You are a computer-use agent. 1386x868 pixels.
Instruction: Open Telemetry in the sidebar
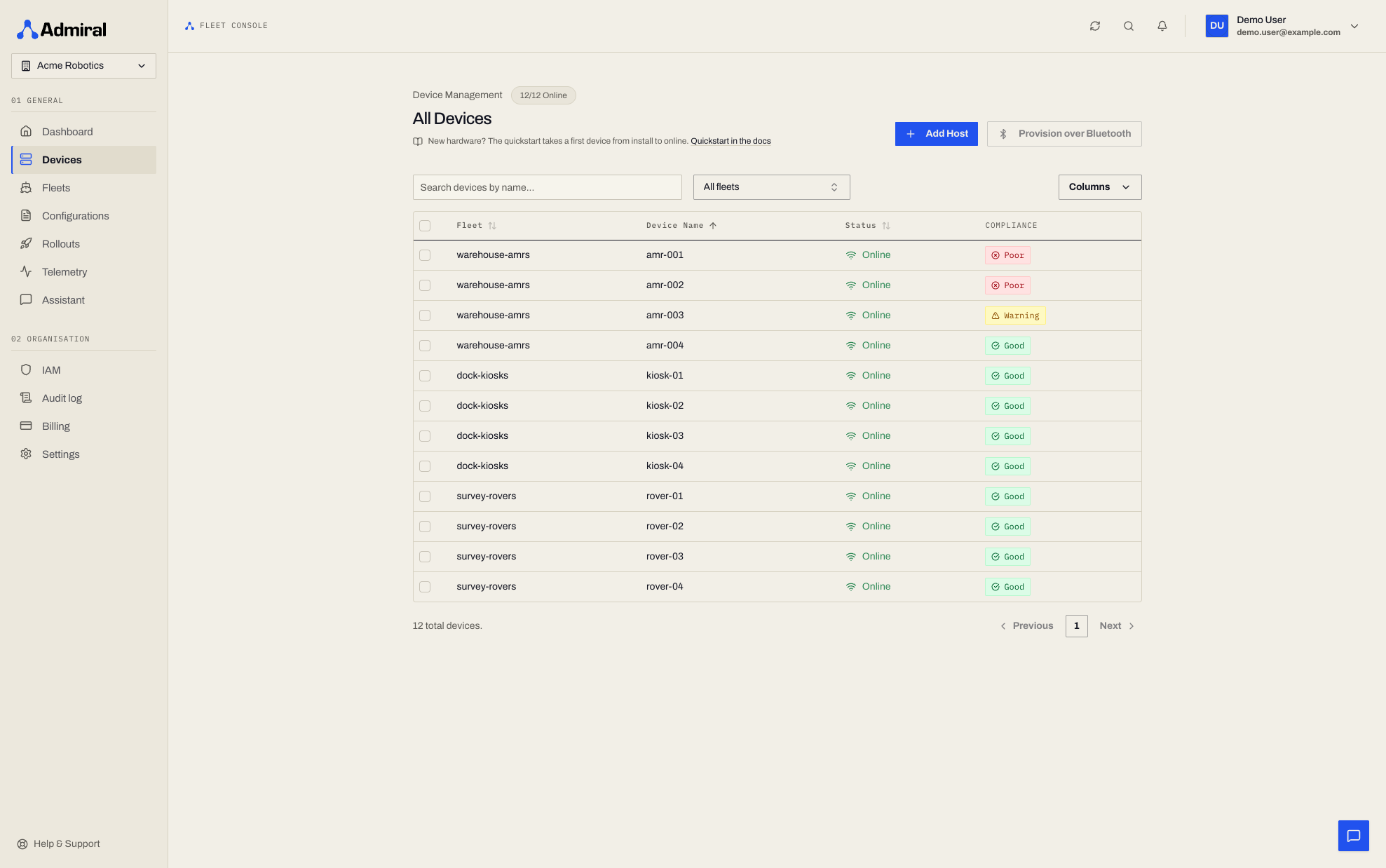pos(83,272)
